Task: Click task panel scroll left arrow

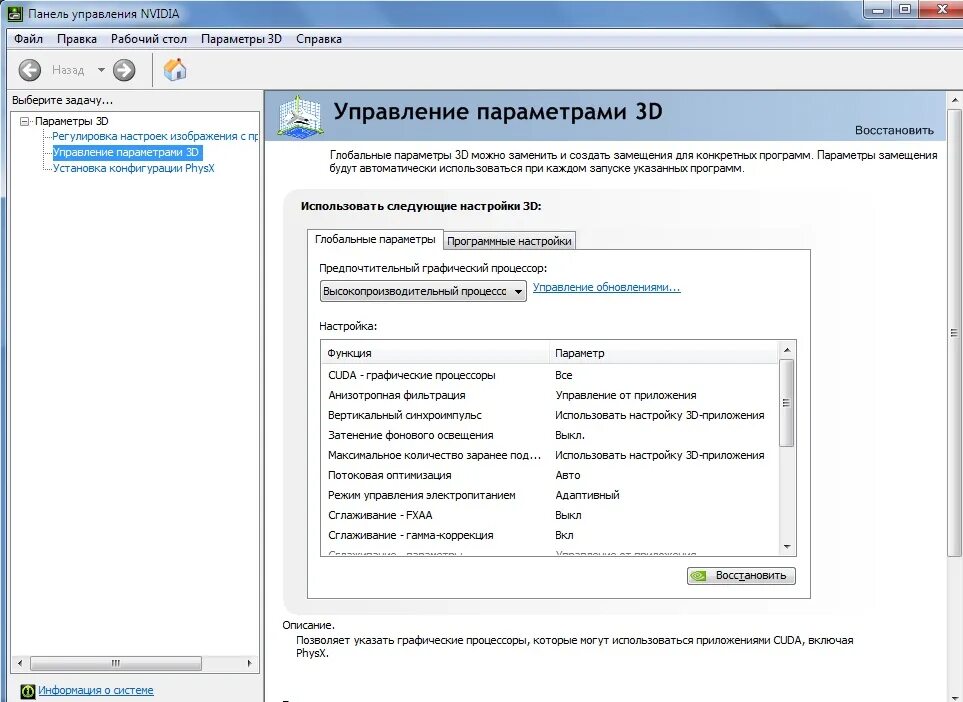Action: pos(20,663)
